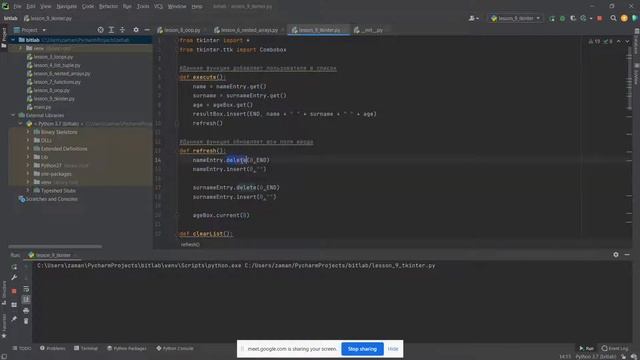Expand Binary Skeletons folder
This screenshot has width=640, height=360.
click(x=28, y=132)
